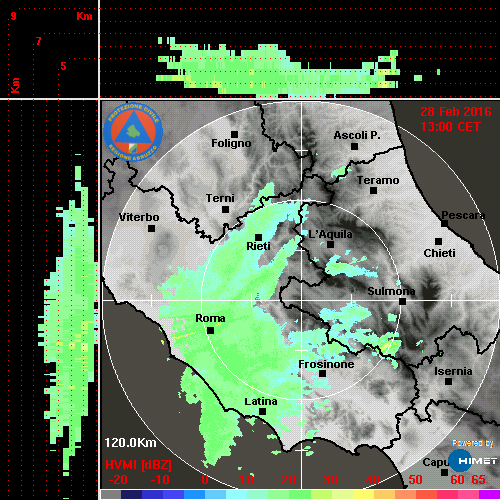Click the 30 dBZ scale value
This screenshot has width=500, height=500.
[330, 480]
